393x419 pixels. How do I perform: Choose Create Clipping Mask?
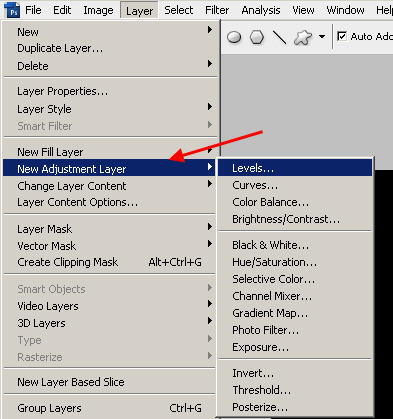(110, 262)
